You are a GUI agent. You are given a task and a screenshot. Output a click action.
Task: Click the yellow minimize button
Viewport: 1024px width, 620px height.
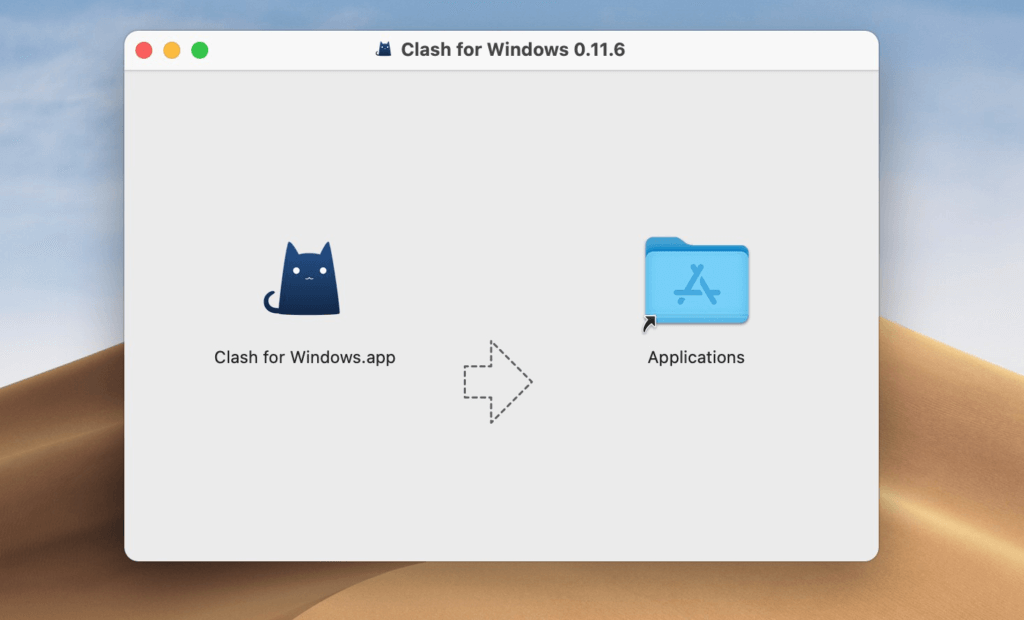[171, 48]
